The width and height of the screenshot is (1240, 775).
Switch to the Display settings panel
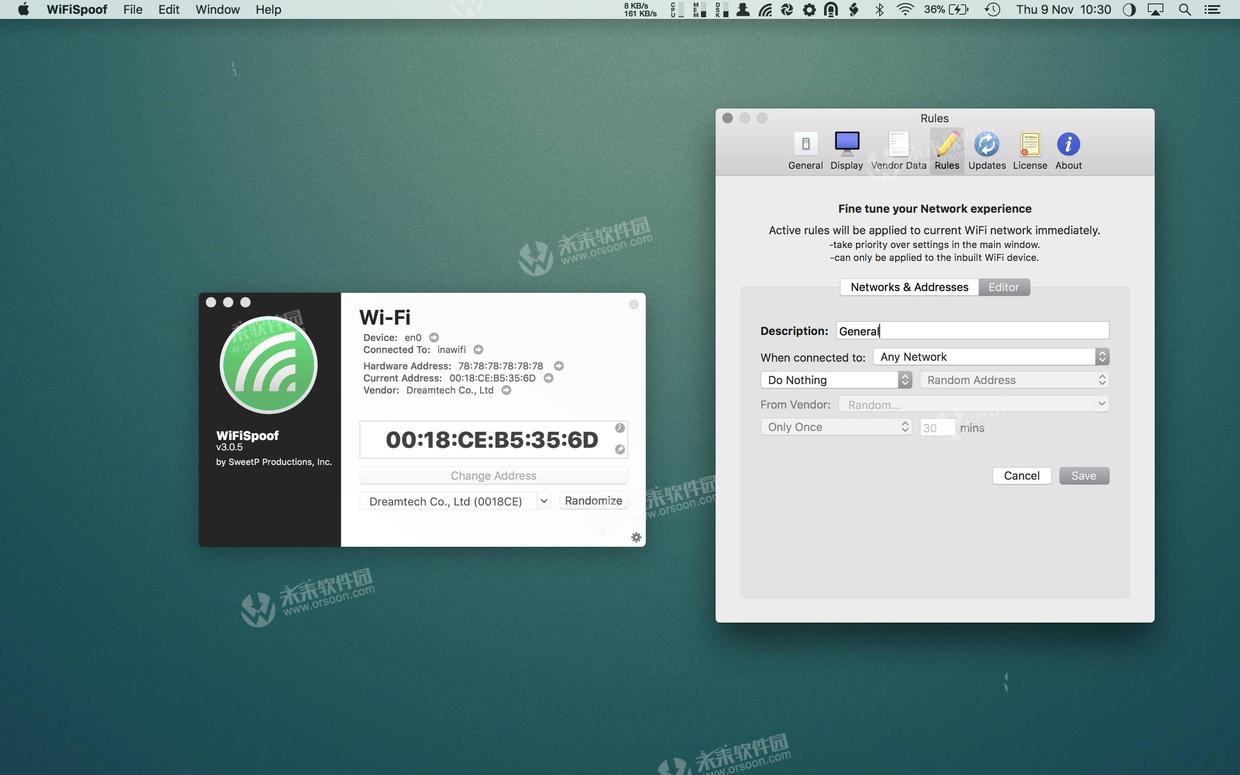coord(846,148)
